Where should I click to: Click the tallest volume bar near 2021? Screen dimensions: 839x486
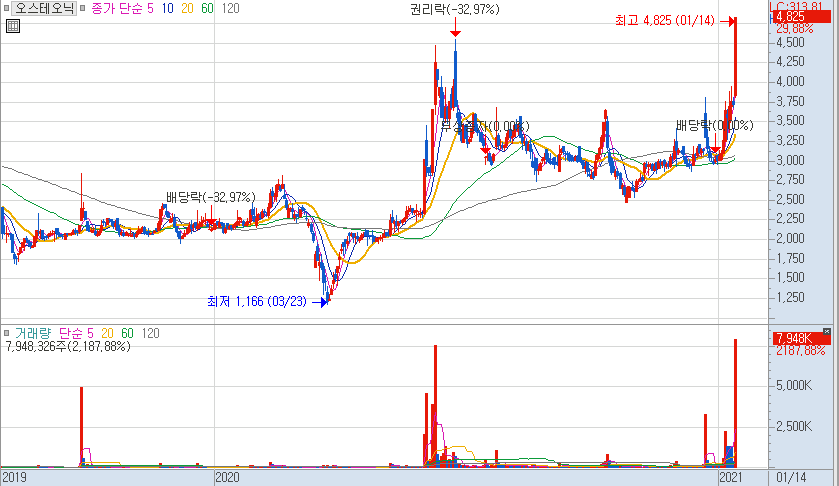point(736,403)
